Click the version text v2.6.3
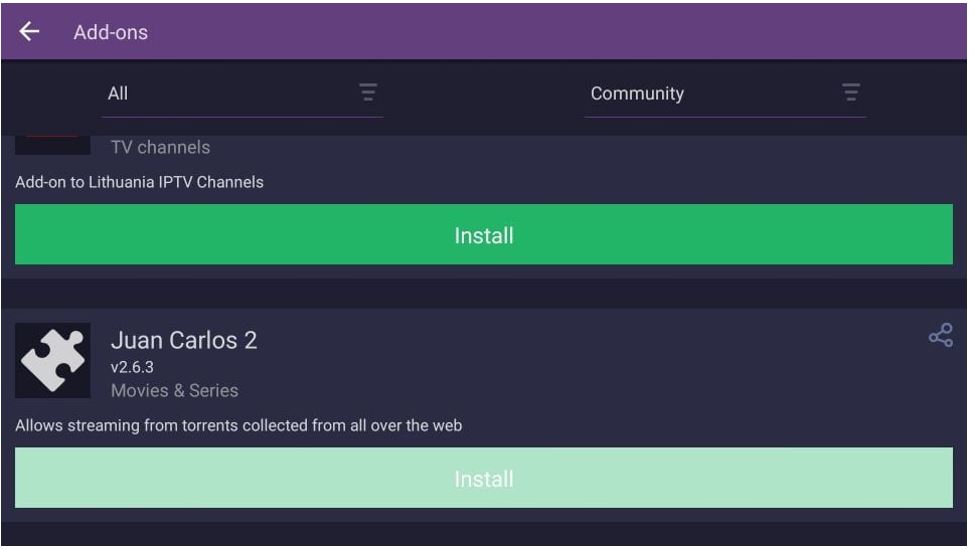 (x=132, y=367)
